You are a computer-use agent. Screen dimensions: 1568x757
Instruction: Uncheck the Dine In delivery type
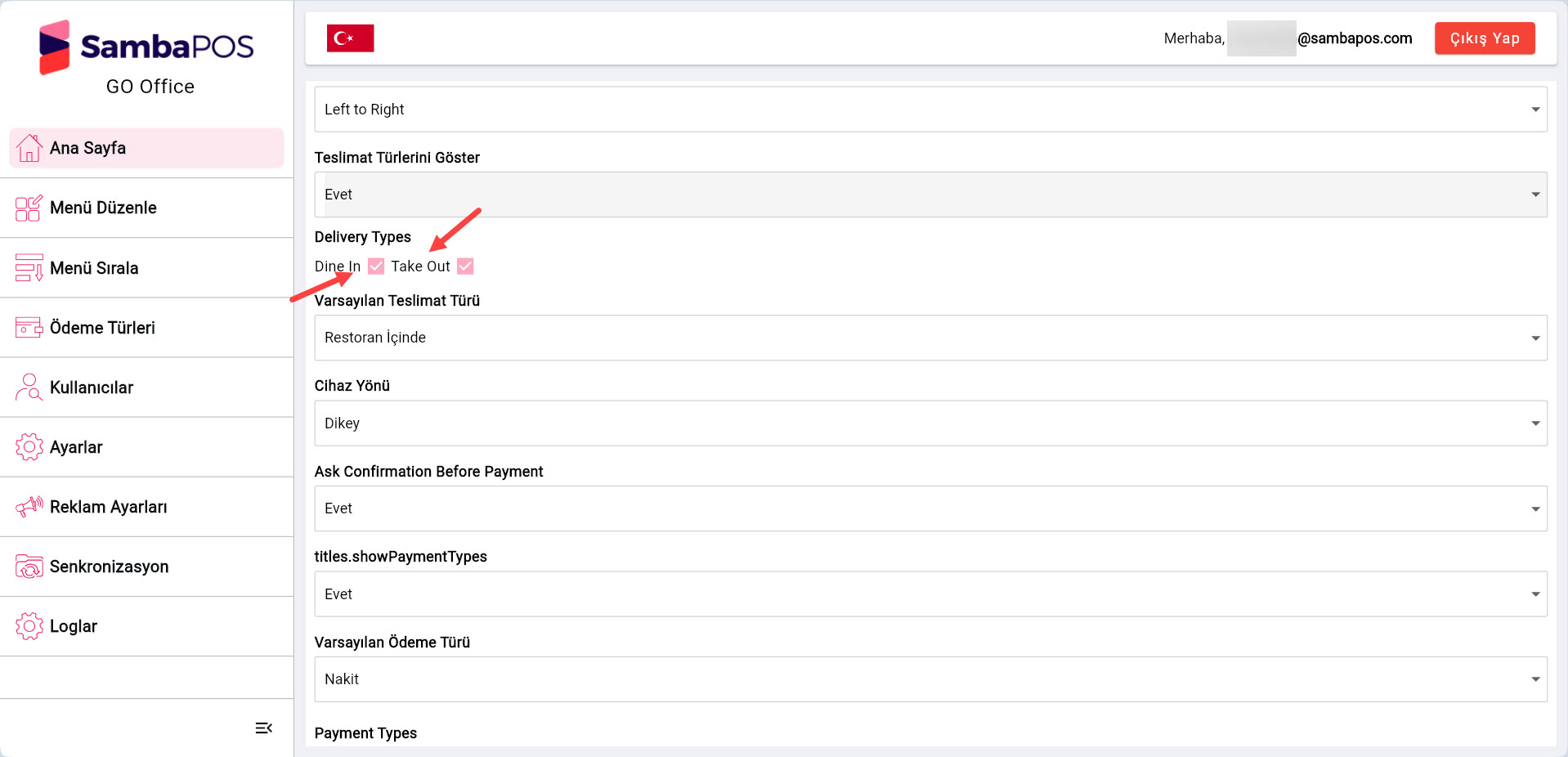click(375, 266)
